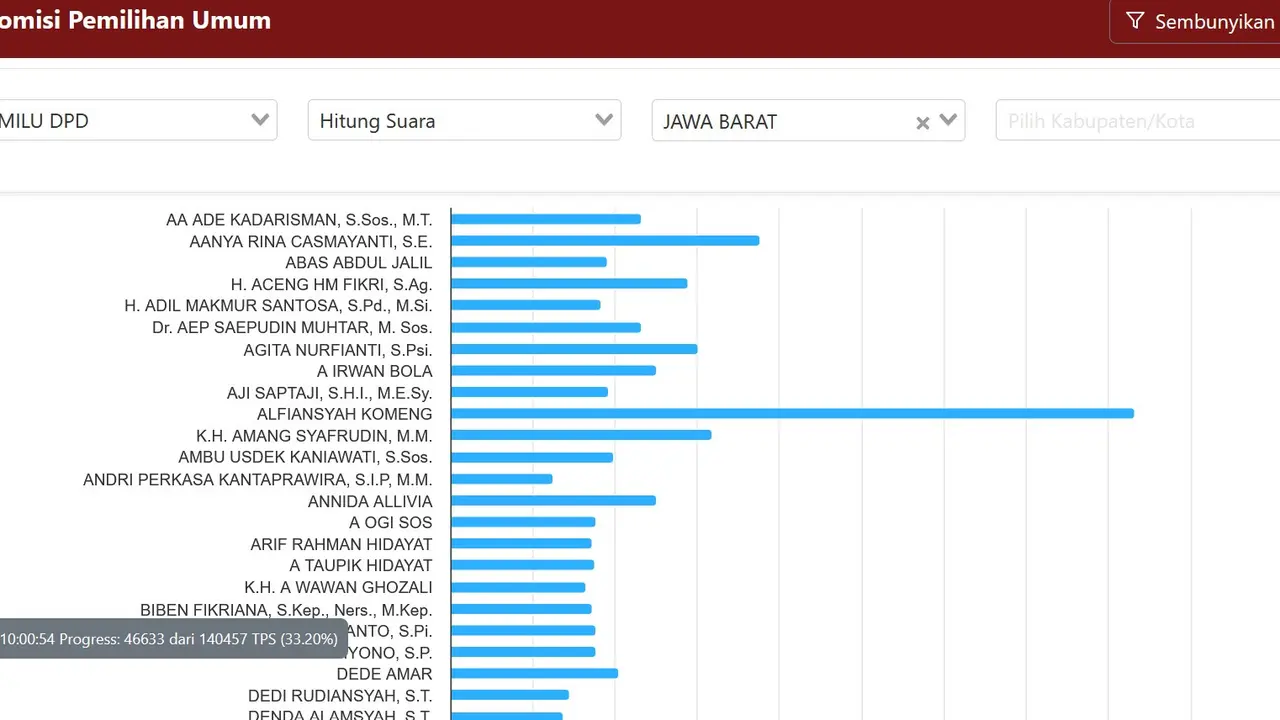1280x720 pixels.
Task: Click the ABAS ABDUL JALIL label
Action: 358,263
